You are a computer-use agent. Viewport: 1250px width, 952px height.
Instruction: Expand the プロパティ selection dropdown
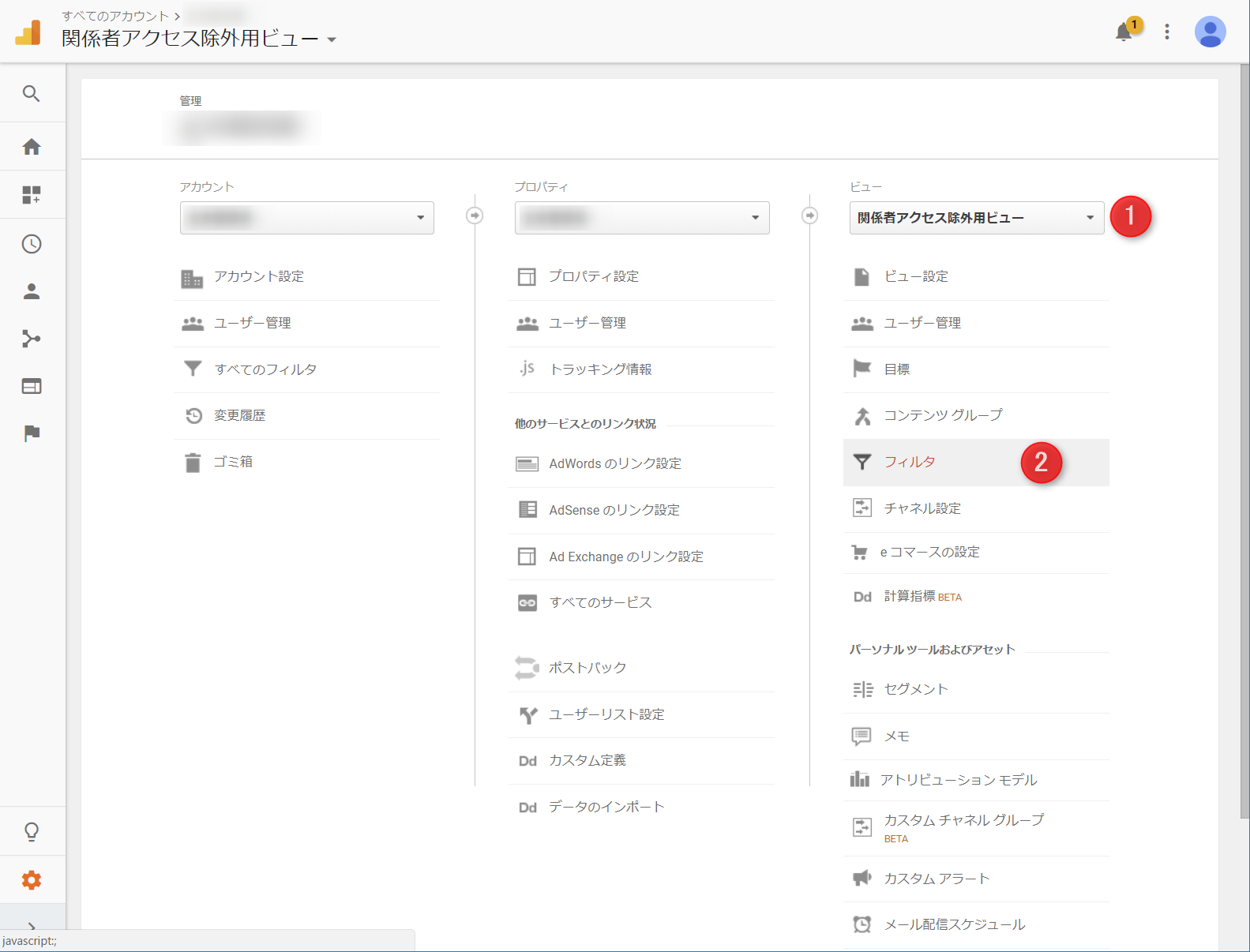pos(641,218)
